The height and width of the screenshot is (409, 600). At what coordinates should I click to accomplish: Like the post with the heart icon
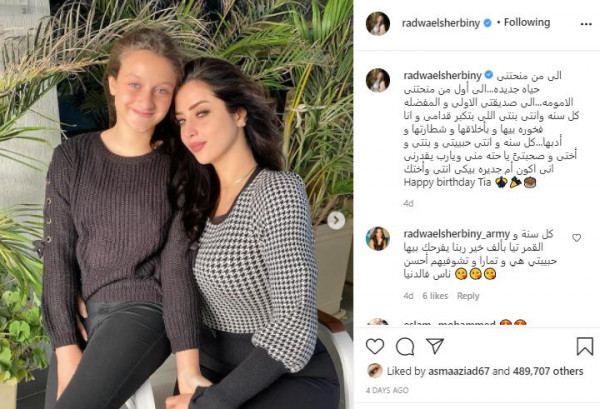(375, 346)
